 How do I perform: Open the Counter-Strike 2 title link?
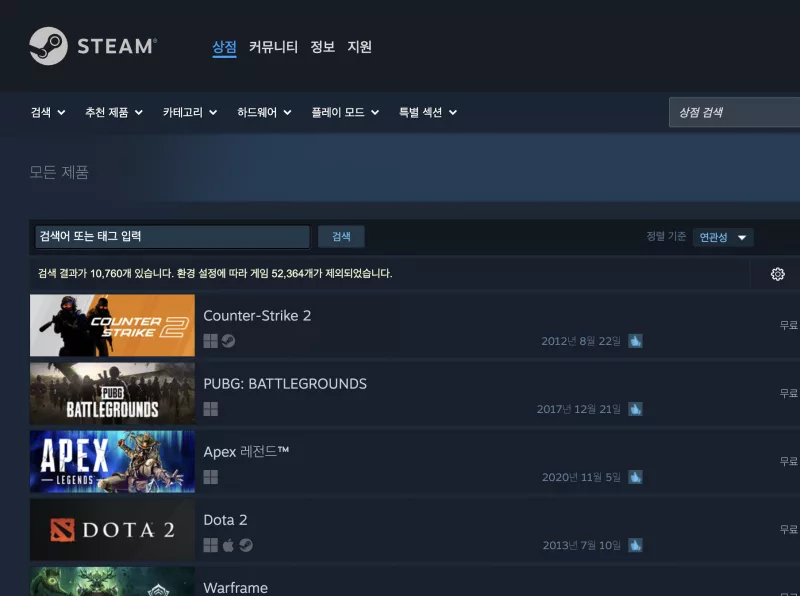click(257, 316)
